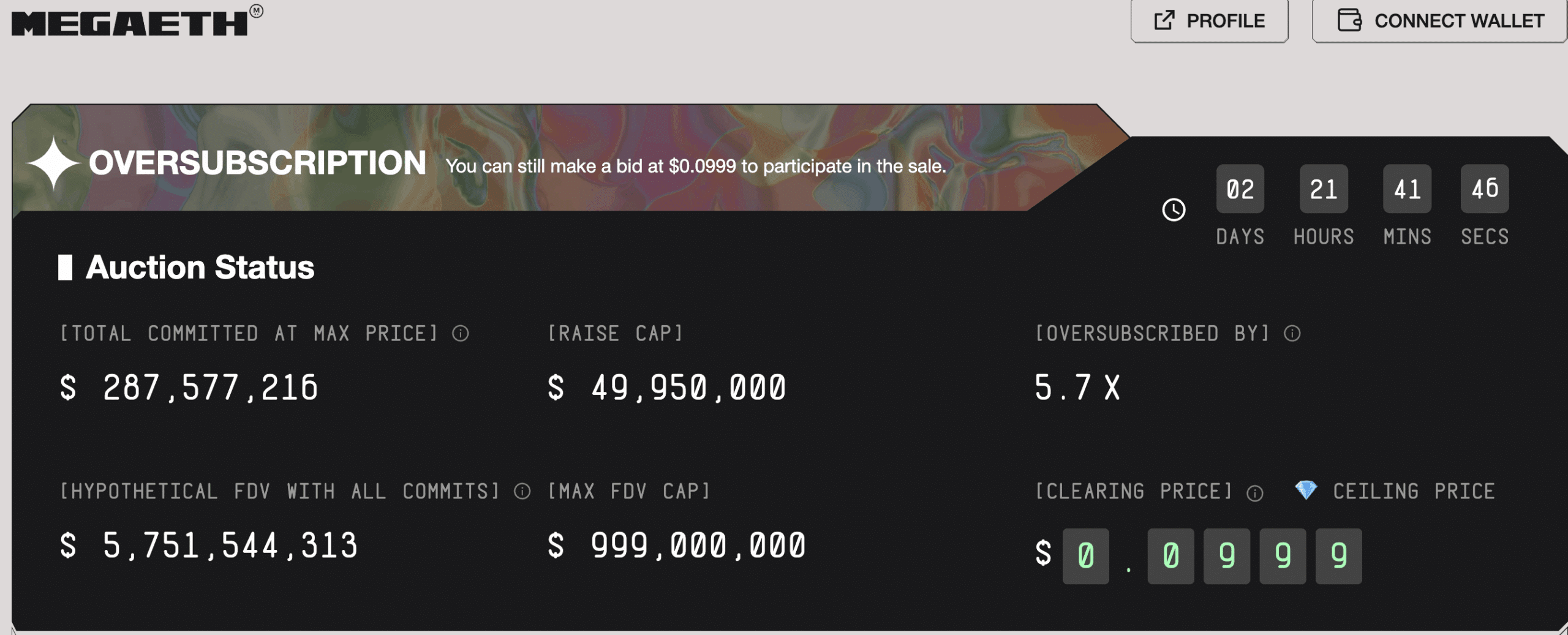The image size is (1568, 635).
Task: Click CONNECT WALLET to link your wallet
Action: (1436, 20)
